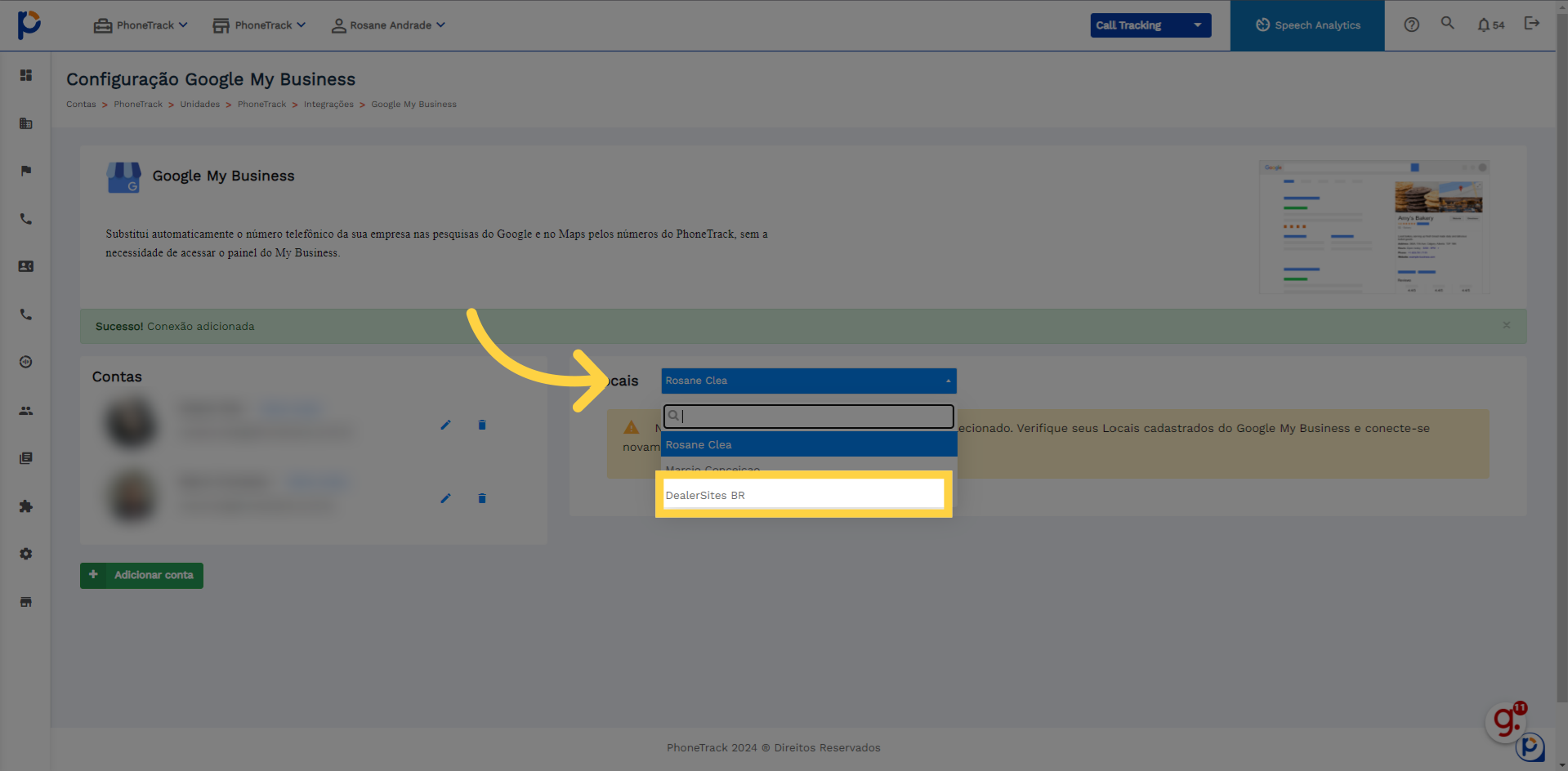Click Adicionar conta button
This screenshot has height=771, width=1568.
coord(141,575)
